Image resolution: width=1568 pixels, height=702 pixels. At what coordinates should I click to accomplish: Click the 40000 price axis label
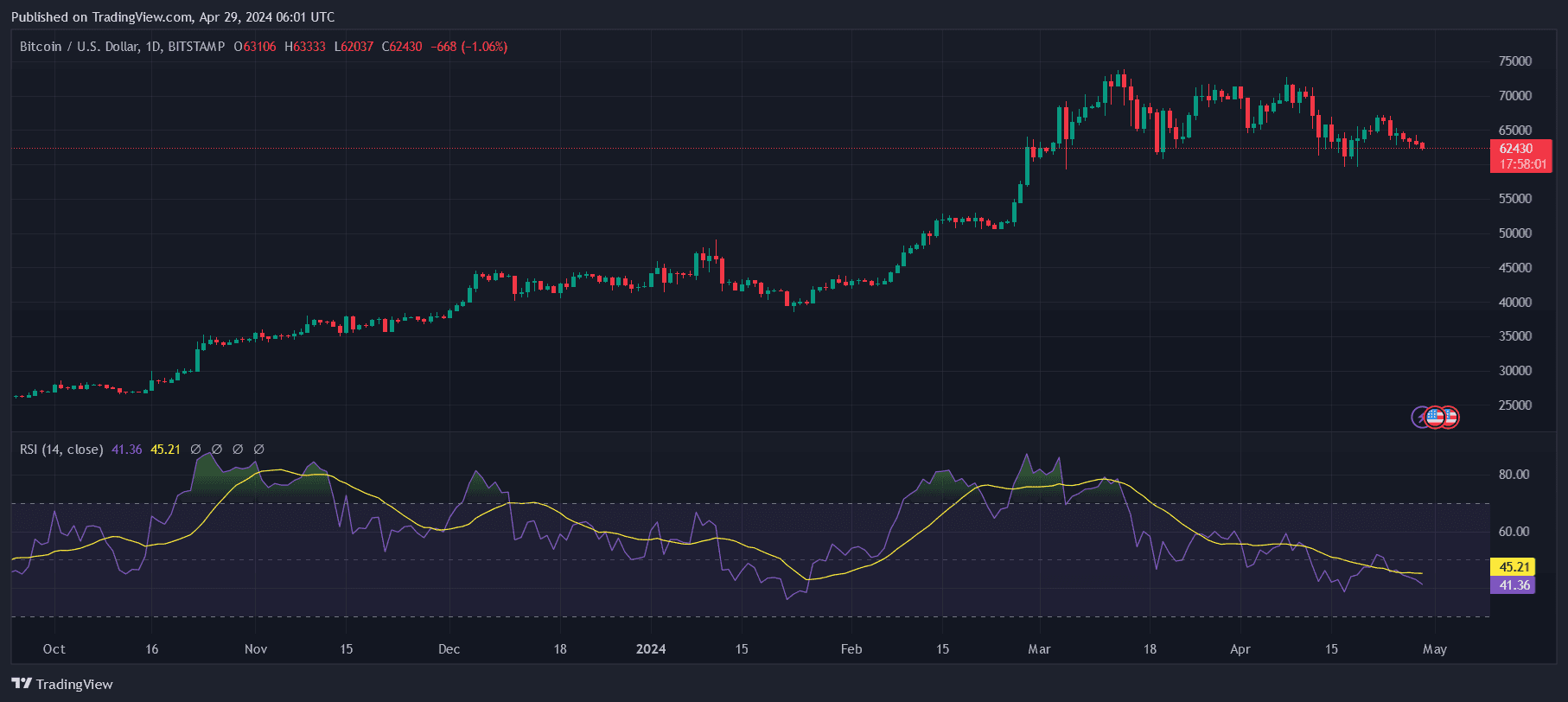[1515, 303]
